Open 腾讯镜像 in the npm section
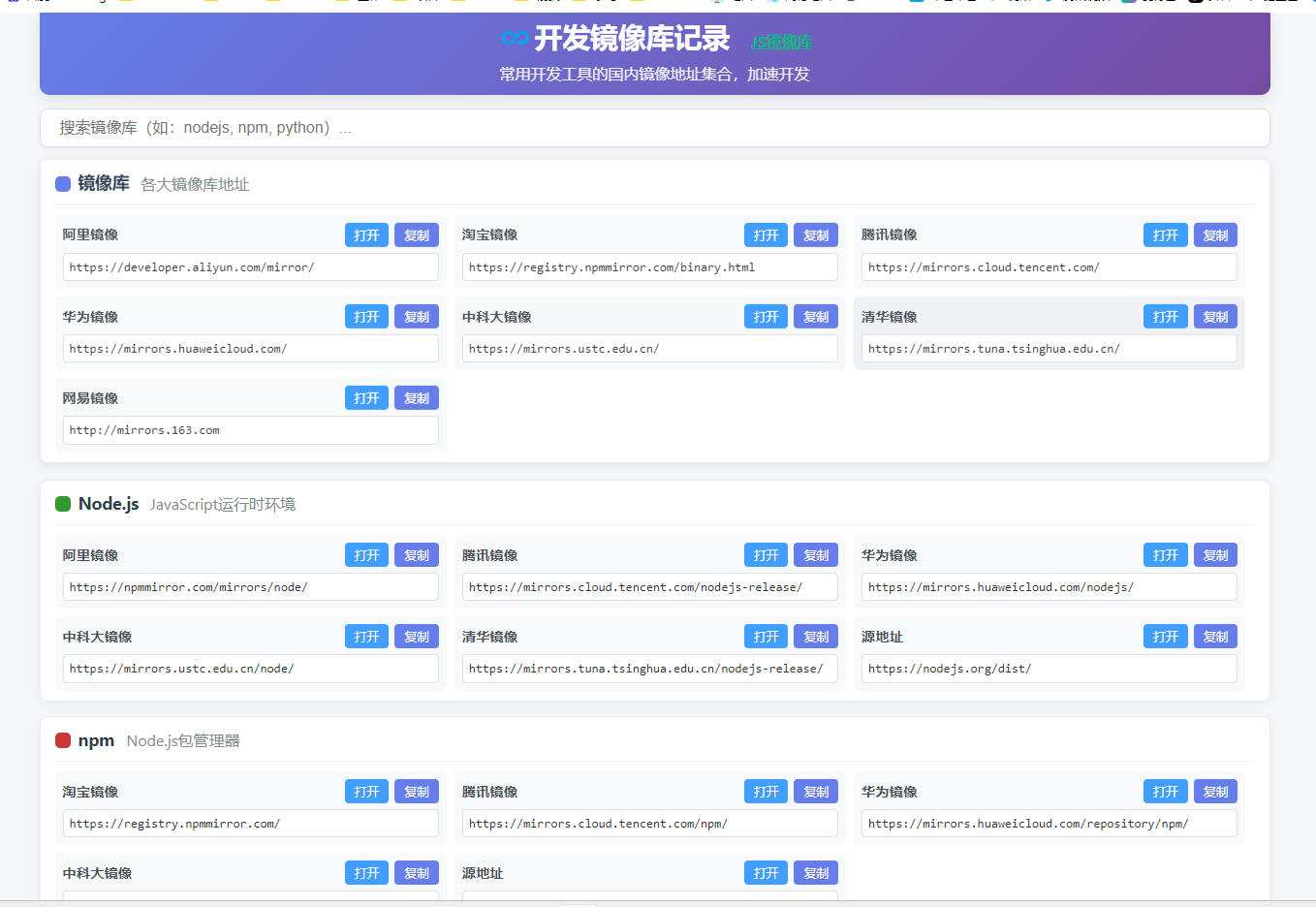This screenshot has width=1316, height=907. (766, 792)
